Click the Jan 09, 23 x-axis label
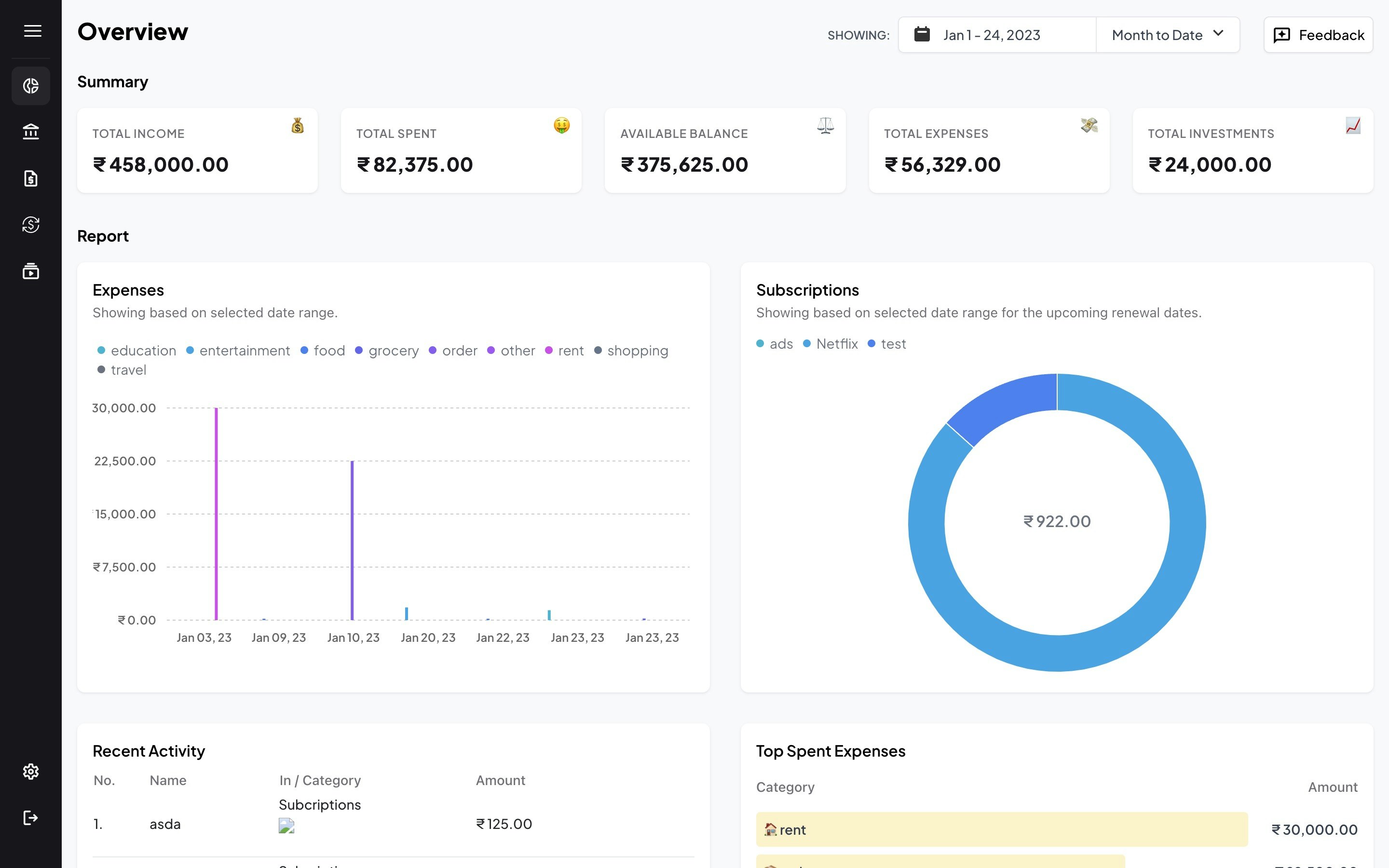This screenshot has height=868, width=1389. [x=279, y=637]
